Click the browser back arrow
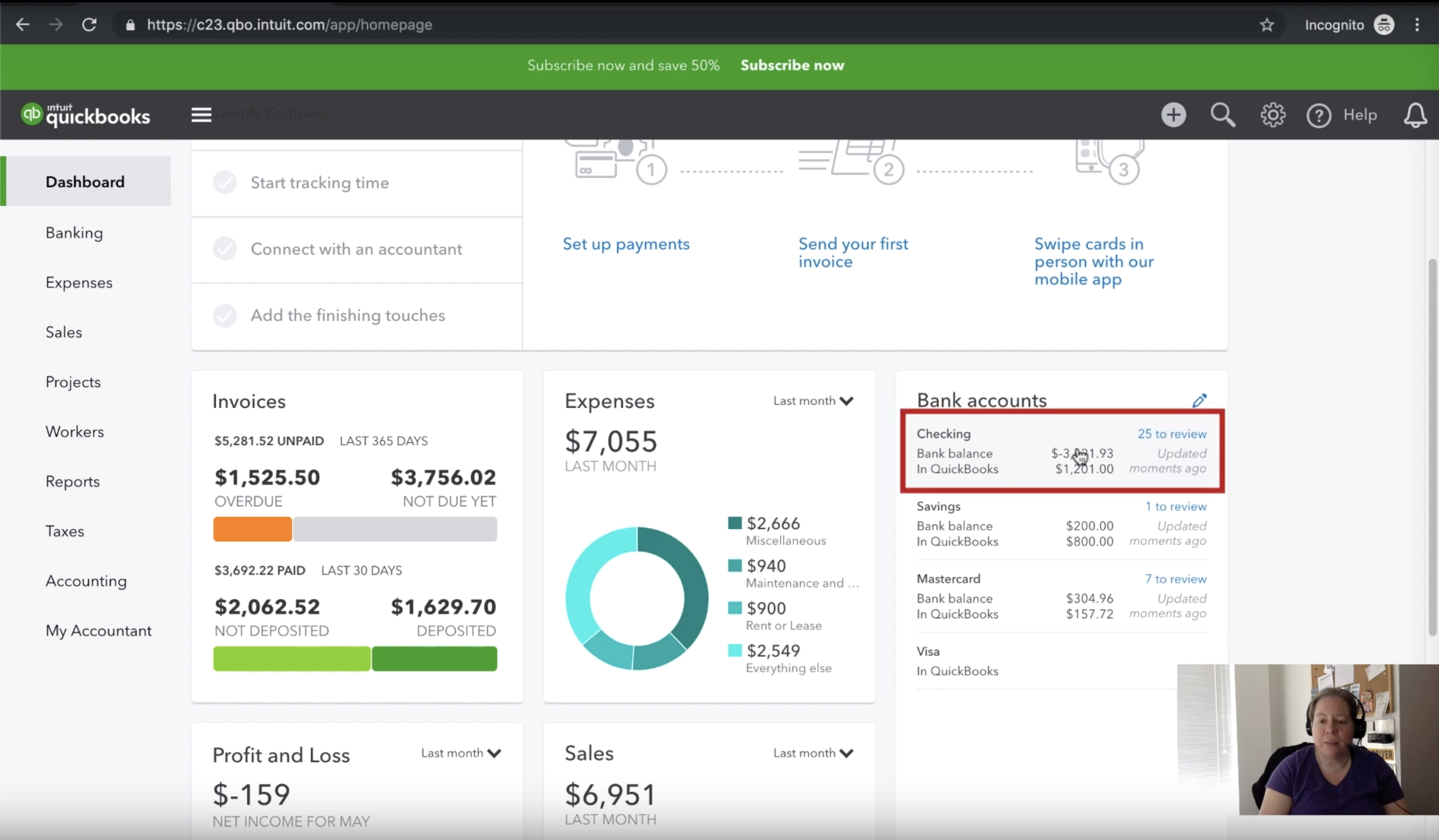Image resolution: width=1439 pixels, height=840 pixels. point(22,24)
